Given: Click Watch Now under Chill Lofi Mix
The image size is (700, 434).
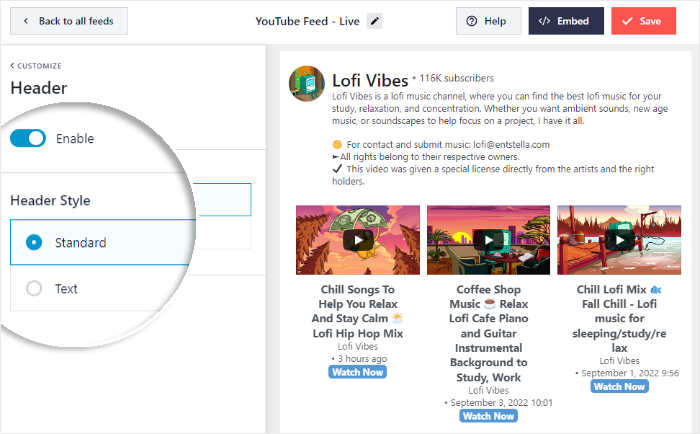Looking at the screenshot, I should pos(619,386).
